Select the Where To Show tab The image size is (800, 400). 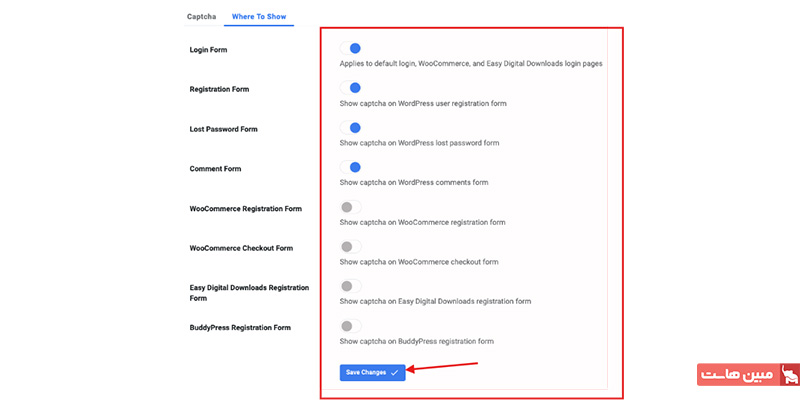click(259, 16)
